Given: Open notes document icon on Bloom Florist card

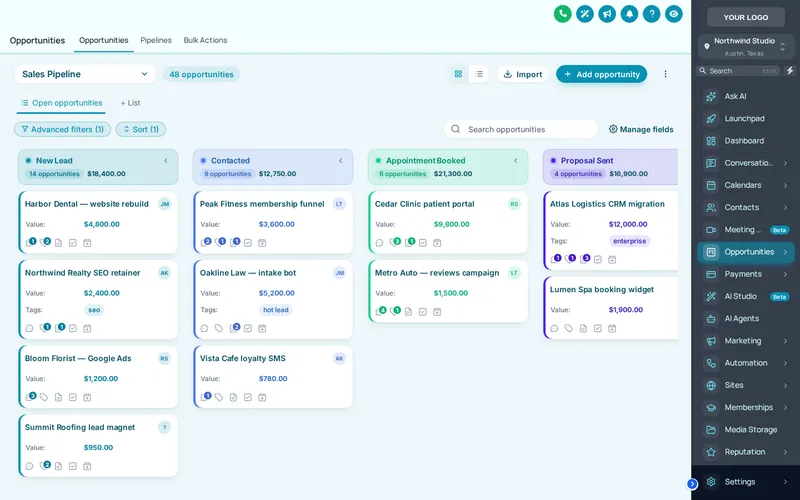Looking at the screenshot, I should [x=58, y=397].
